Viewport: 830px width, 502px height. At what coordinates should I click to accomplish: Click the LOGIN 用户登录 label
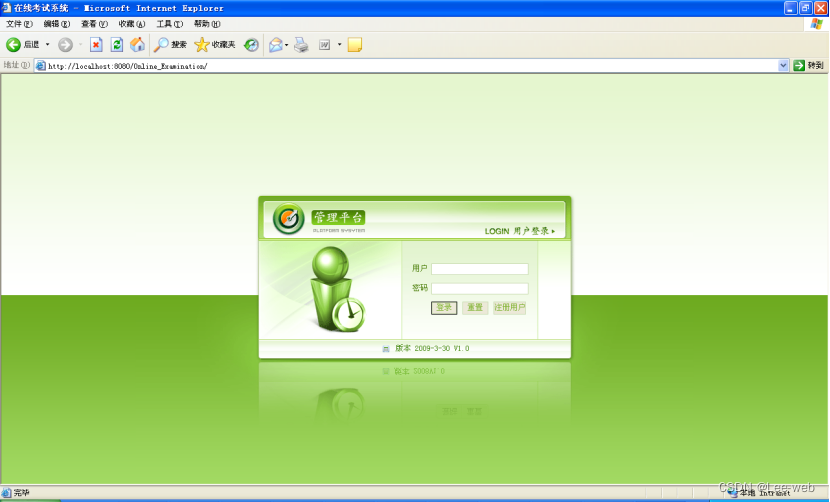[519, 231]
